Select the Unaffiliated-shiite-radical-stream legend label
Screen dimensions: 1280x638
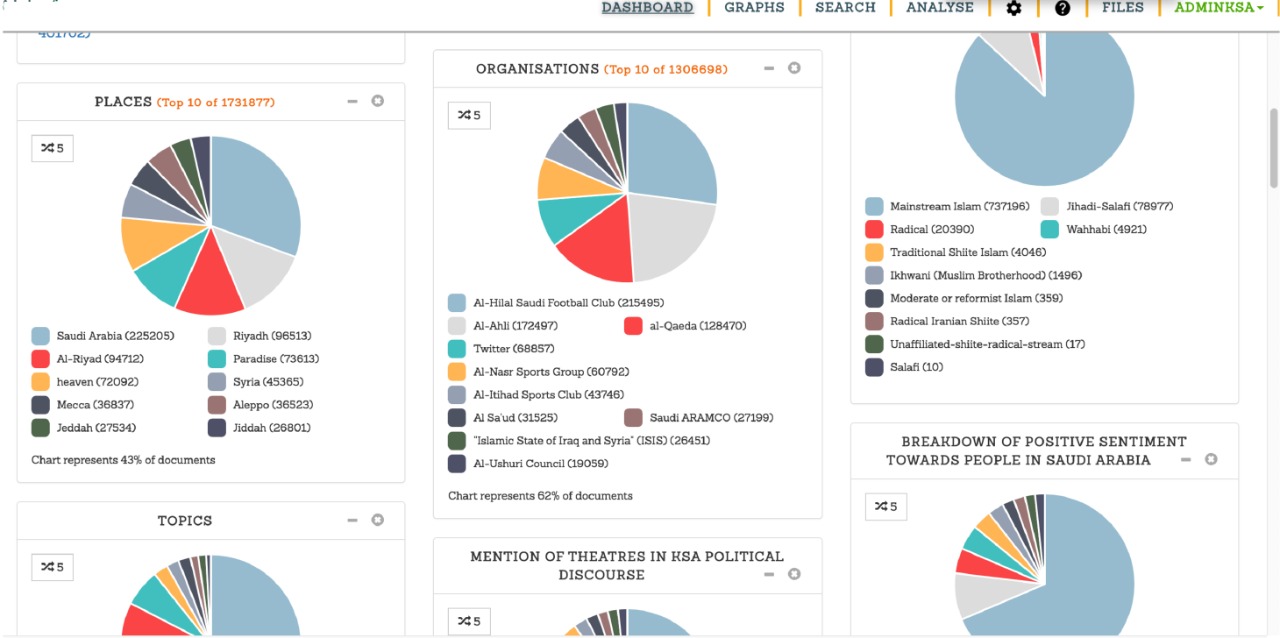pos(988,345)
